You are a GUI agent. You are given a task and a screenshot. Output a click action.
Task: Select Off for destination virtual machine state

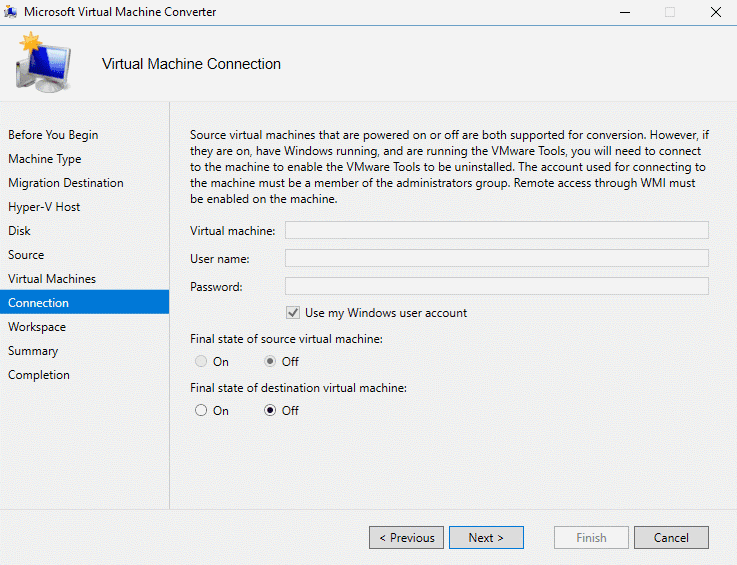coord(270,411)
